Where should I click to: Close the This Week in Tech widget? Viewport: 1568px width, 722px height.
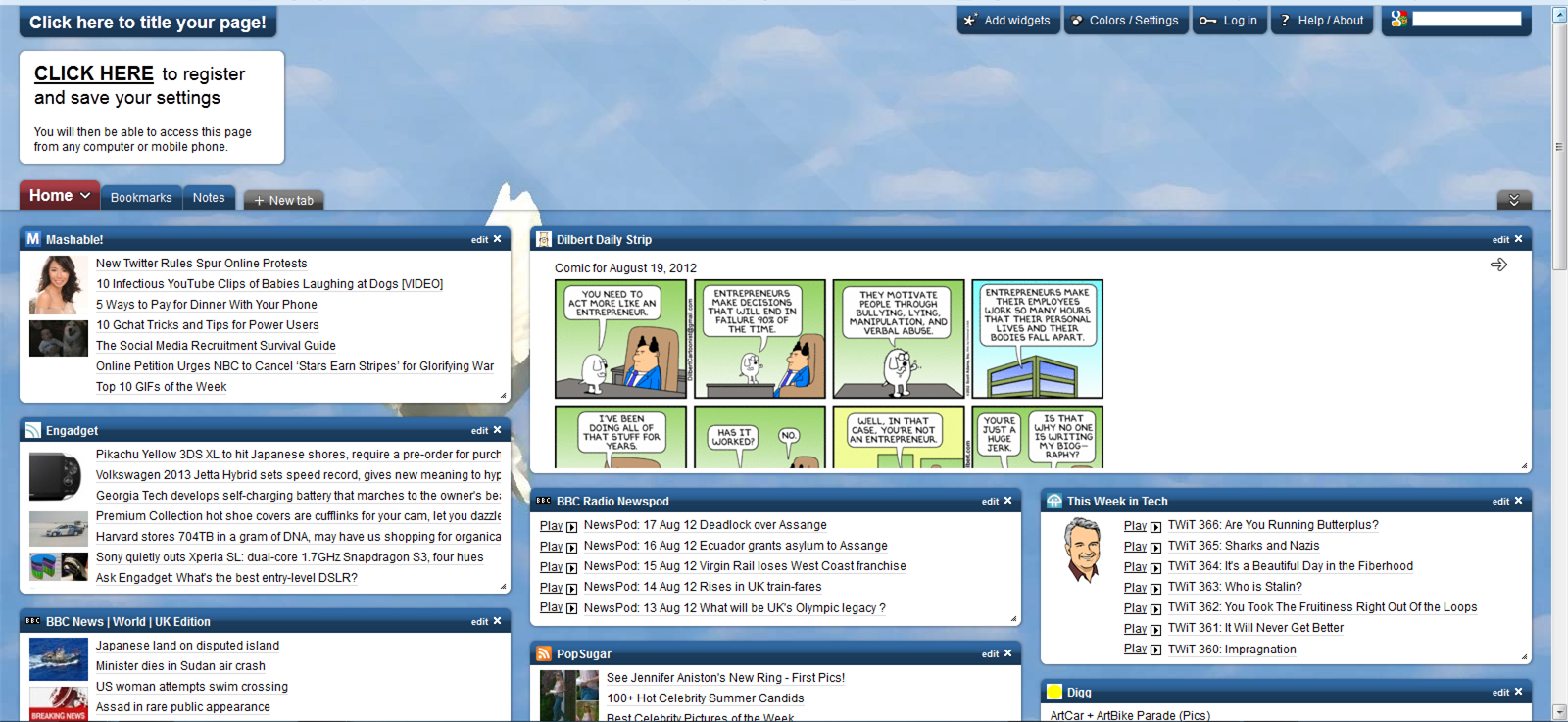pos(1519,501)
